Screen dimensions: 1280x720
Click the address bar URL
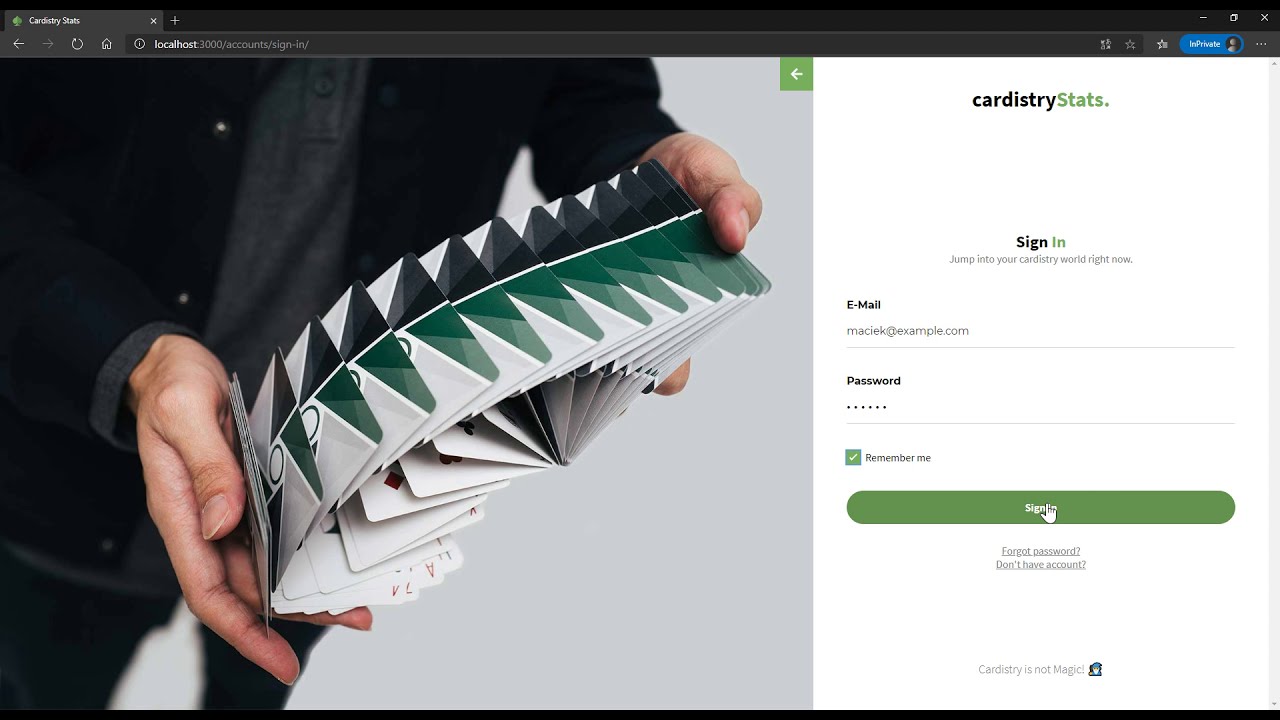231,44
